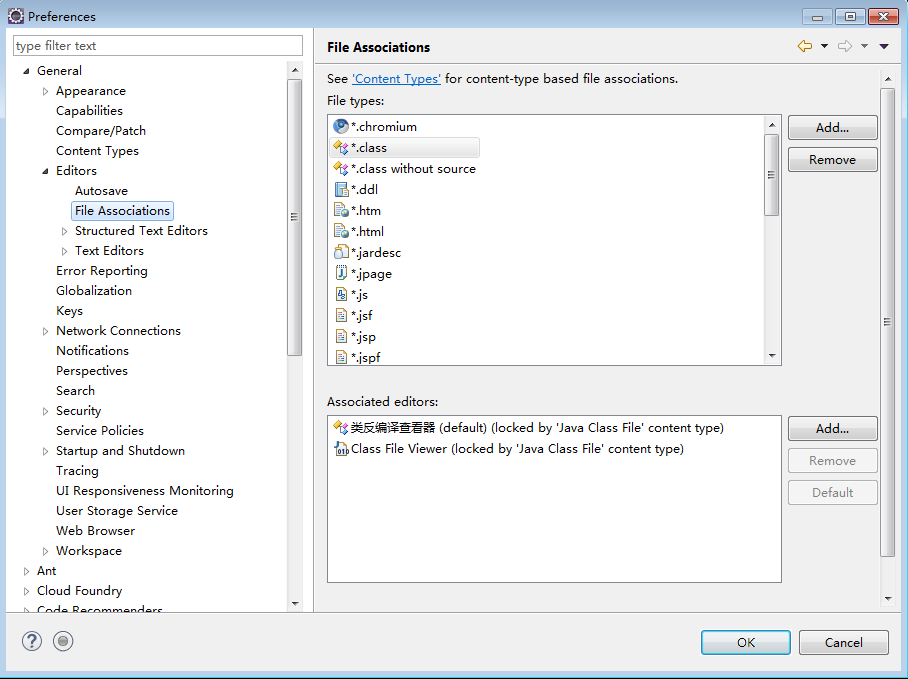Select Content Types in the tree
908x679 pixels.
pyautogui.click(x=97, y=151)
